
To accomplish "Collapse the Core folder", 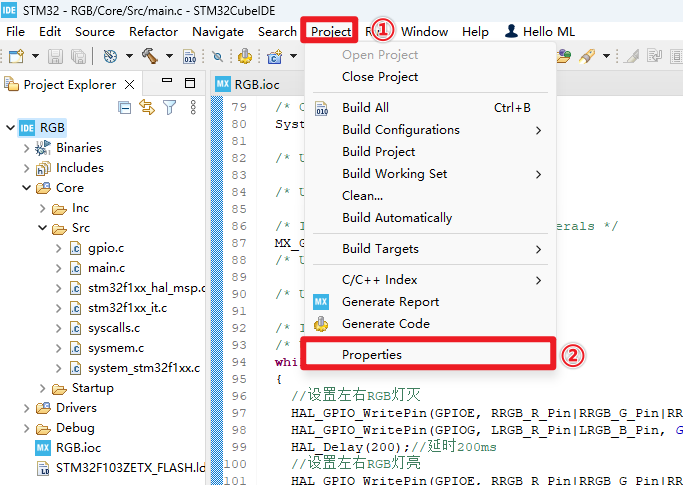I will click(26, 188).
